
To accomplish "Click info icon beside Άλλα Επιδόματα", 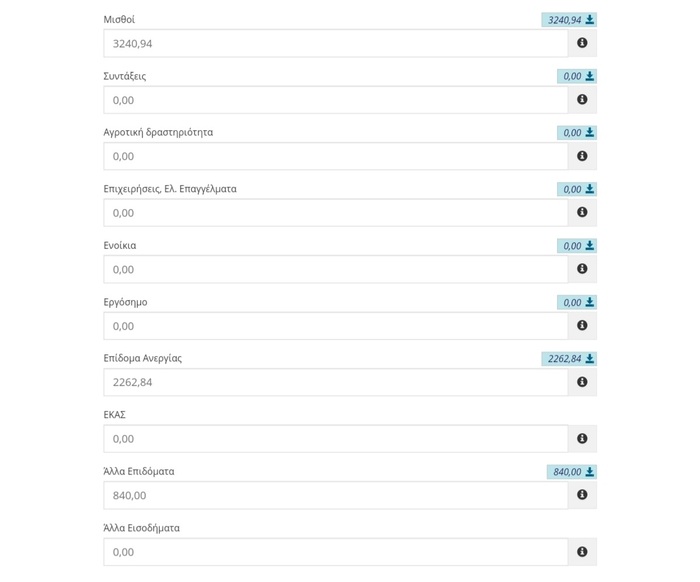I will pos(582,495).
